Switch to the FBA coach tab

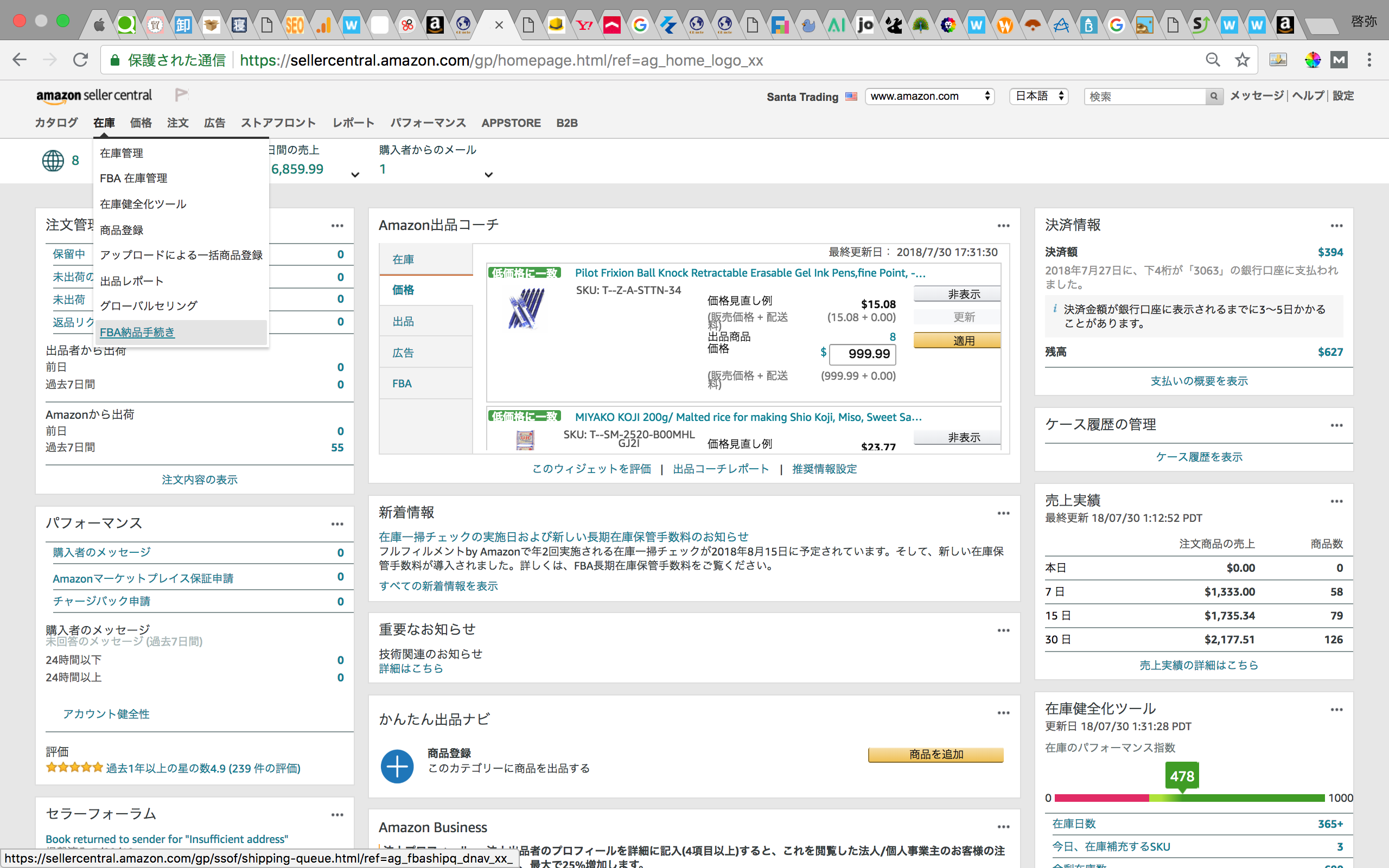coord(426,384)
